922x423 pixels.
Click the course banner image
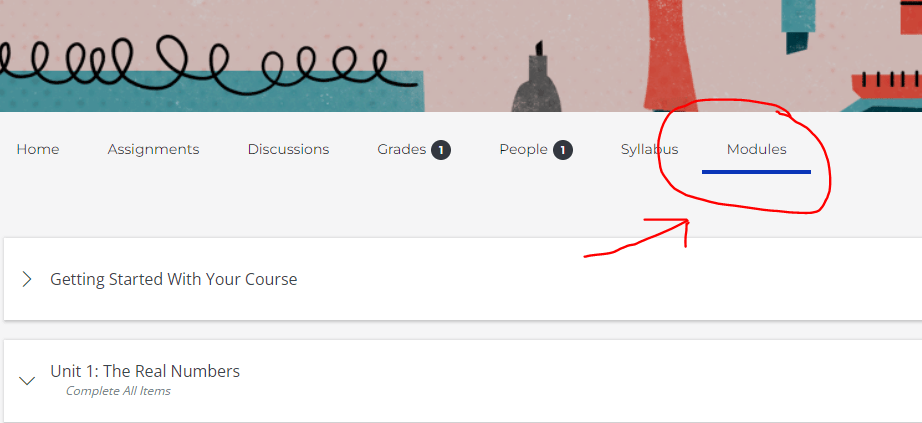pyautogui.click(x=461, y=56)
